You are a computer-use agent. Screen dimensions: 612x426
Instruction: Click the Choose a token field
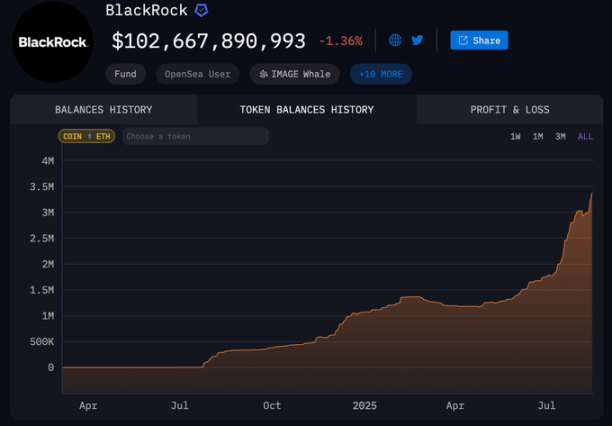(x=195, y=136)
